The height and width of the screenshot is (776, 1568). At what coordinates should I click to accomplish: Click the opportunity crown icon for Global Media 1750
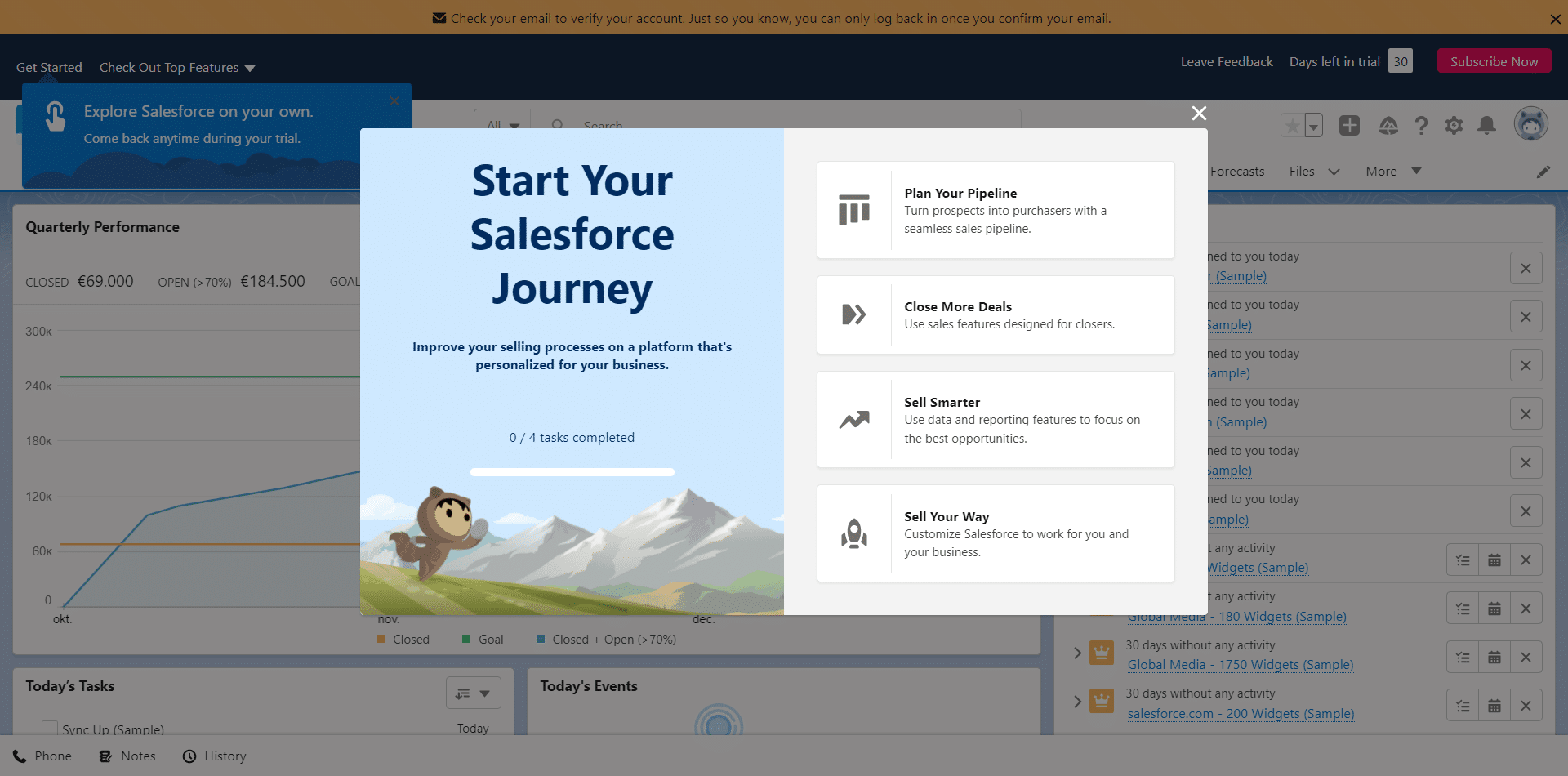coord(1102,653)
